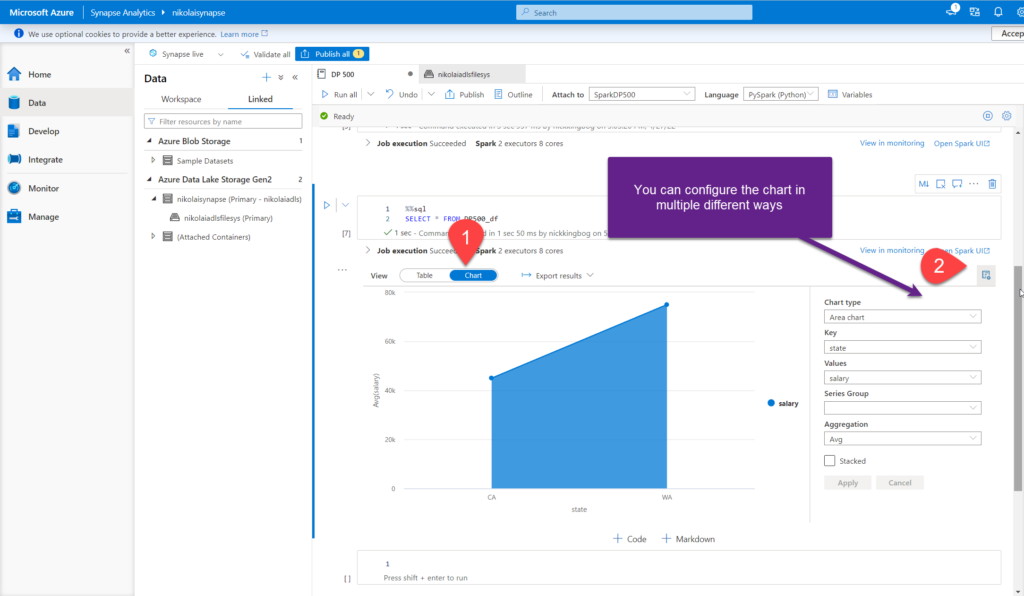Open the Chart type dropdown

point(903,317)
